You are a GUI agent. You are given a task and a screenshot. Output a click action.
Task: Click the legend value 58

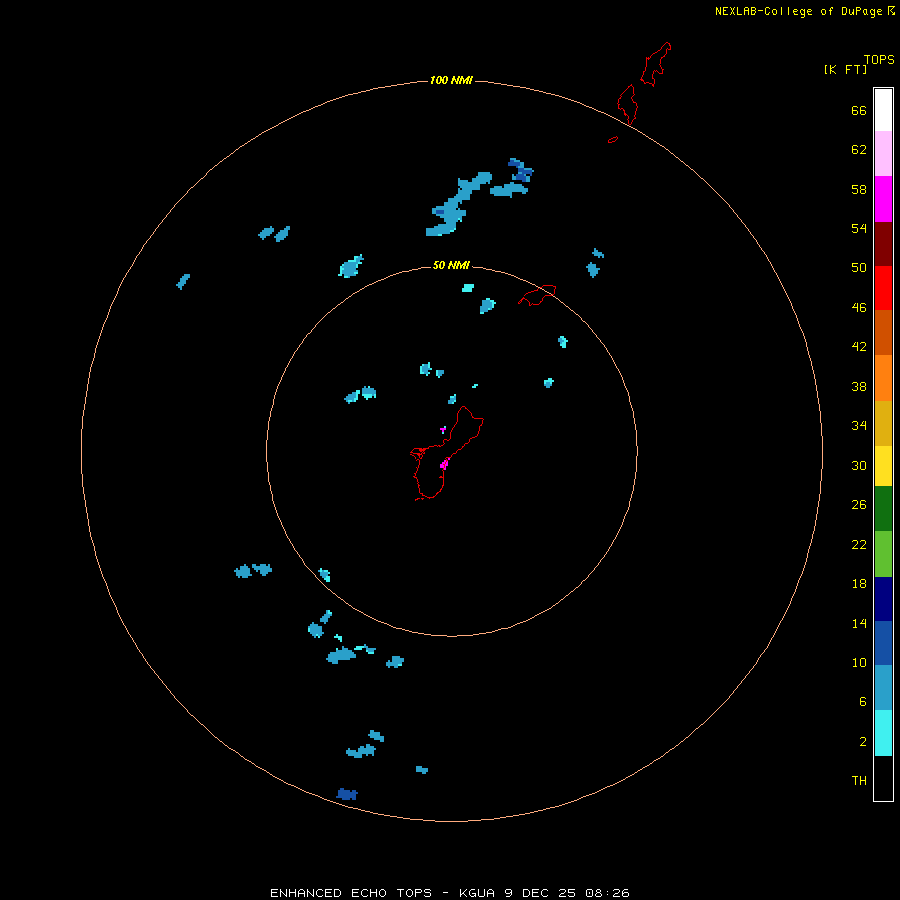click(x=859, y=189)
